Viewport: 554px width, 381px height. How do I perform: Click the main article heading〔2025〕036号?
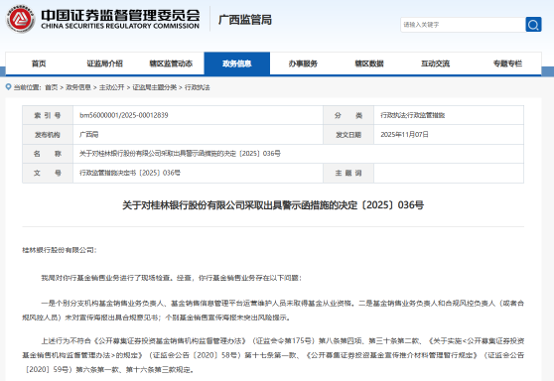(273, 205)
